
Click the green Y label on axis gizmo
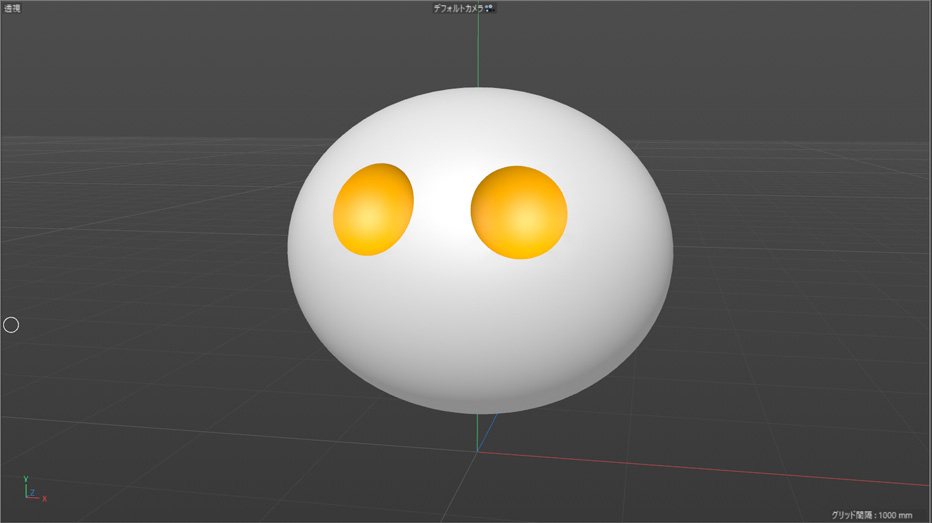click(x=26, y=479)
